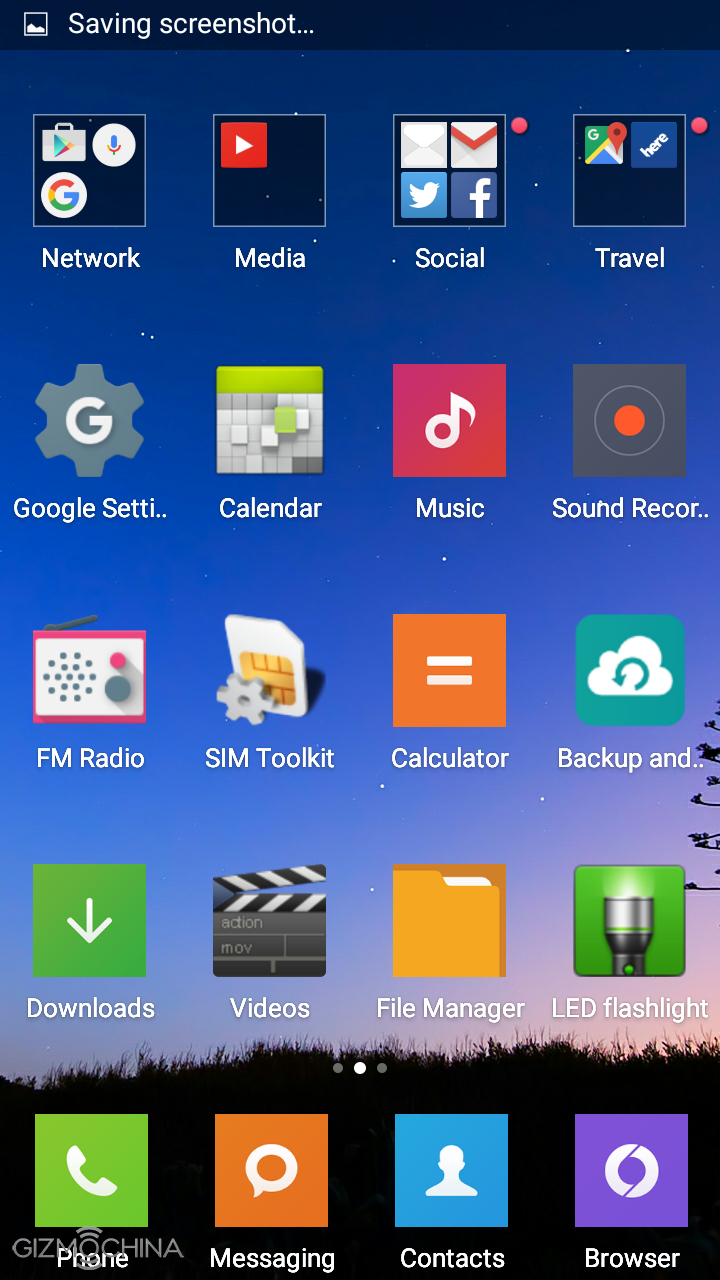The width and height of the screenshot is (720, 1280).
Task: Tap the active middle page indicator dot
Action: [360, 1068]
